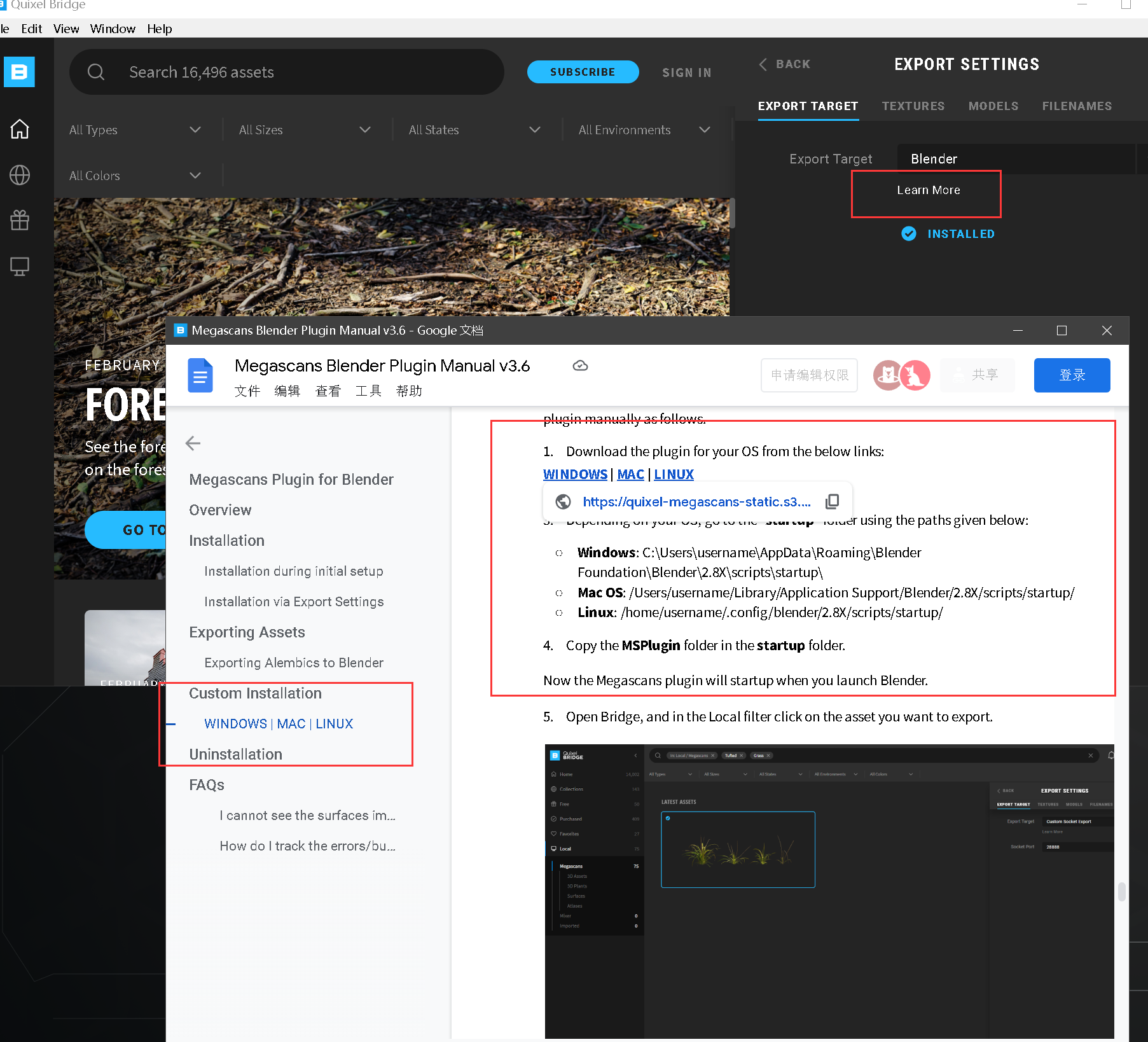Go to Custom Installation in outline
1148x1042 pixels.
coord(255,693)
